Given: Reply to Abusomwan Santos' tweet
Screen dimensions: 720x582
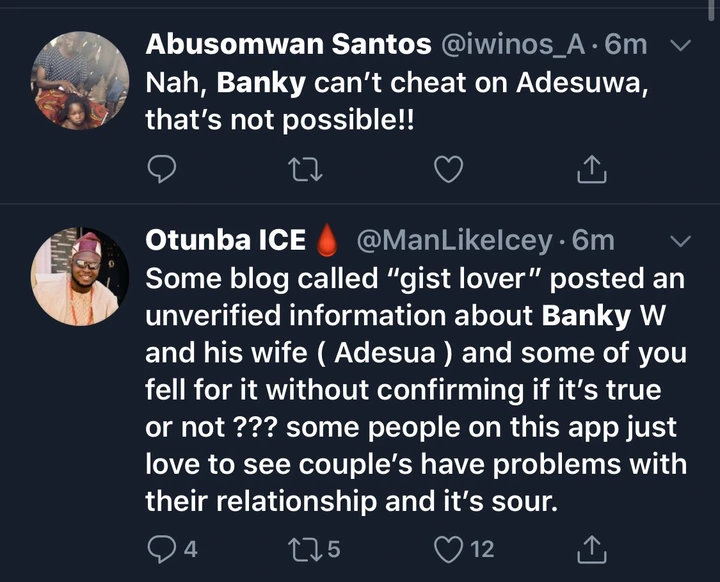Looking at the screenshot, I should click(162, 171).
